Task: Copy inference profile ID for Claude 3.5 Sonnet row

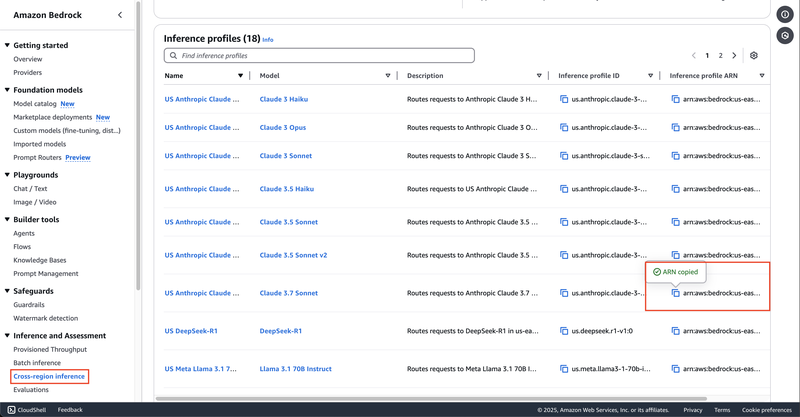Action: pos(564,222)
